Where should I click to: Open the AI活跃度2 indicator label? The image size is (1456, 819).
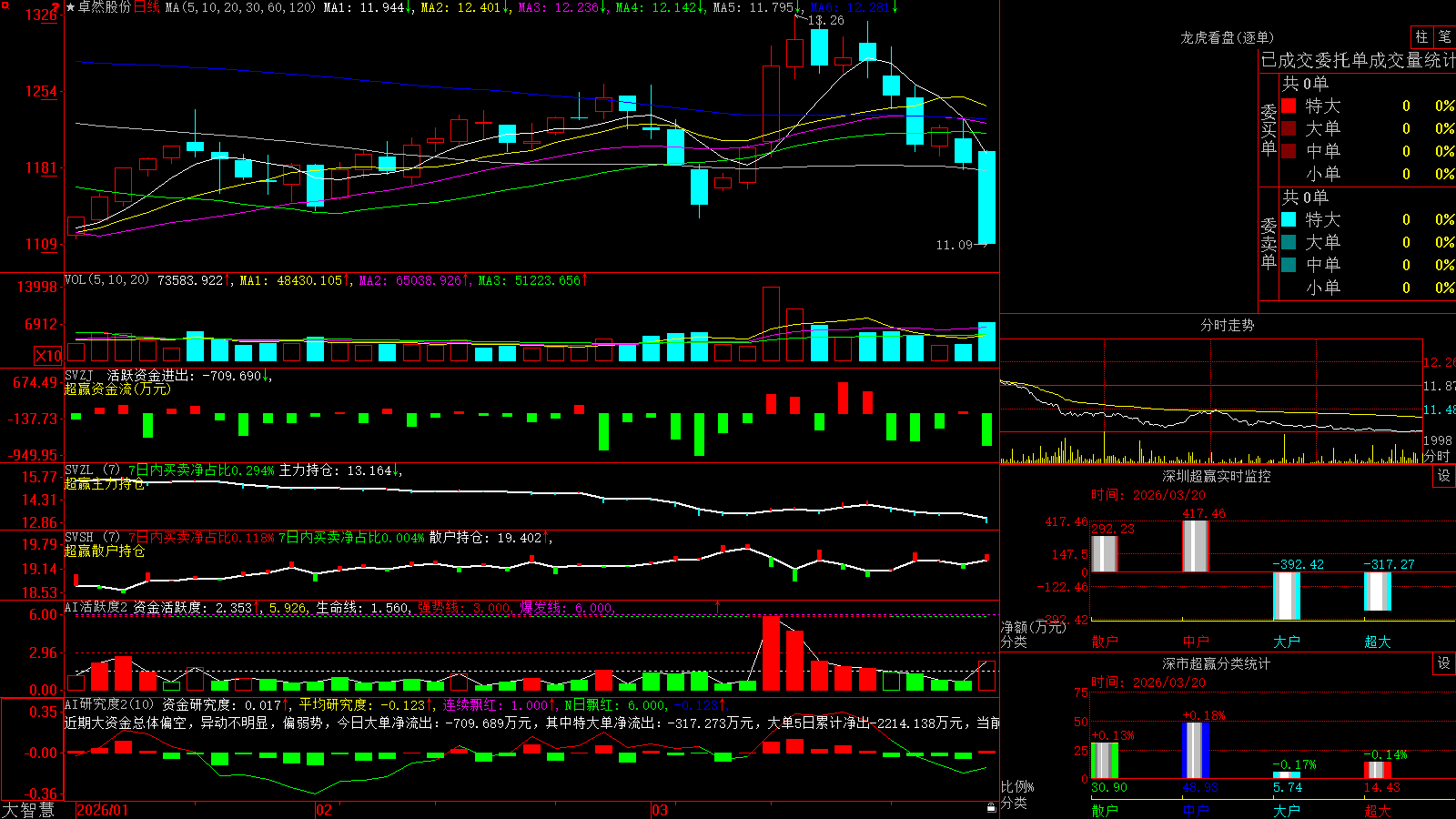96,607
